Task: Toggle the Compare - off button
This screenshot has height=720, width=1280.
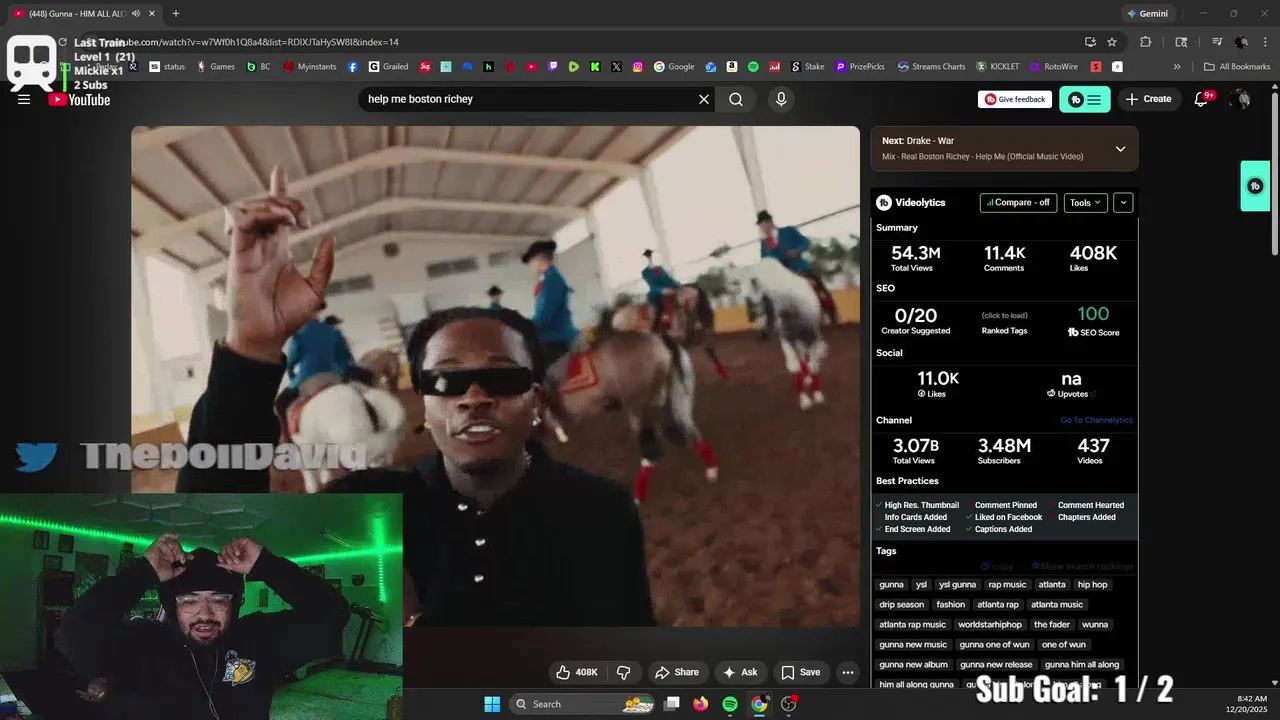Action: pos(1018,202)
